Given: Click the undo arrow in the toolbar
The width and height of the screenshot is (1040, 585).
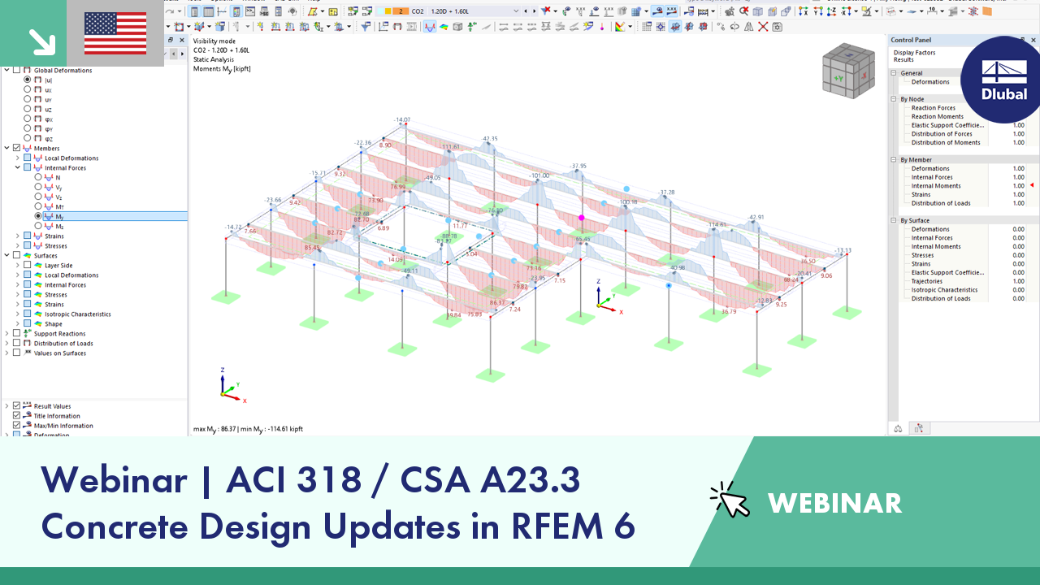Looking at the screenshot, I should click(170, 11).
